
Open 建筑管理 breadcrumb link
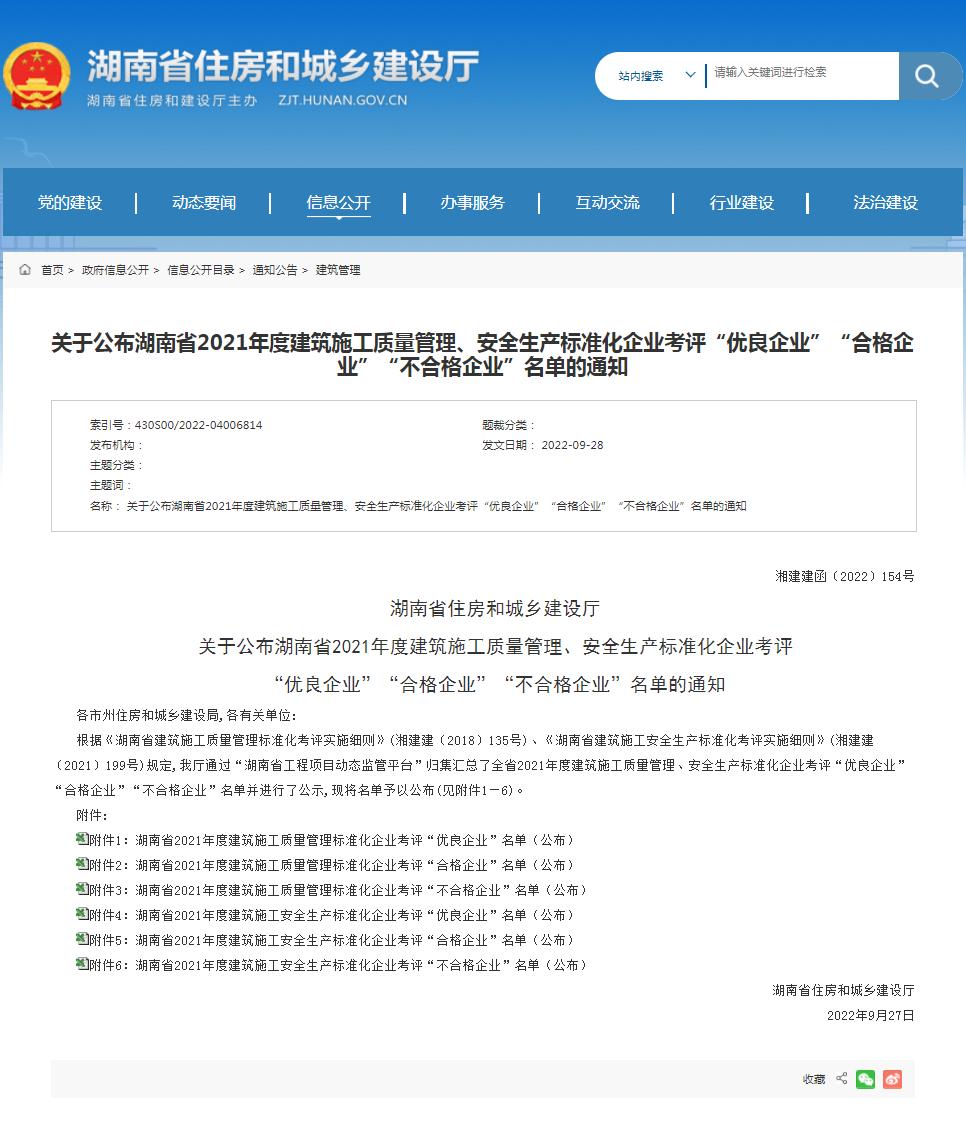(338, 270)
